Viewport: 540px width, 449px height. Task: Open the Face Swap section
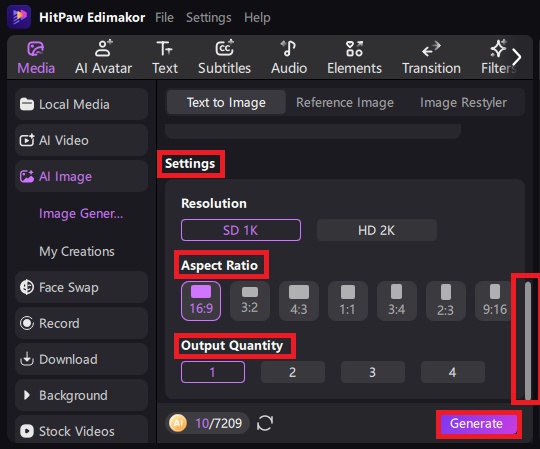pos(82,287)
